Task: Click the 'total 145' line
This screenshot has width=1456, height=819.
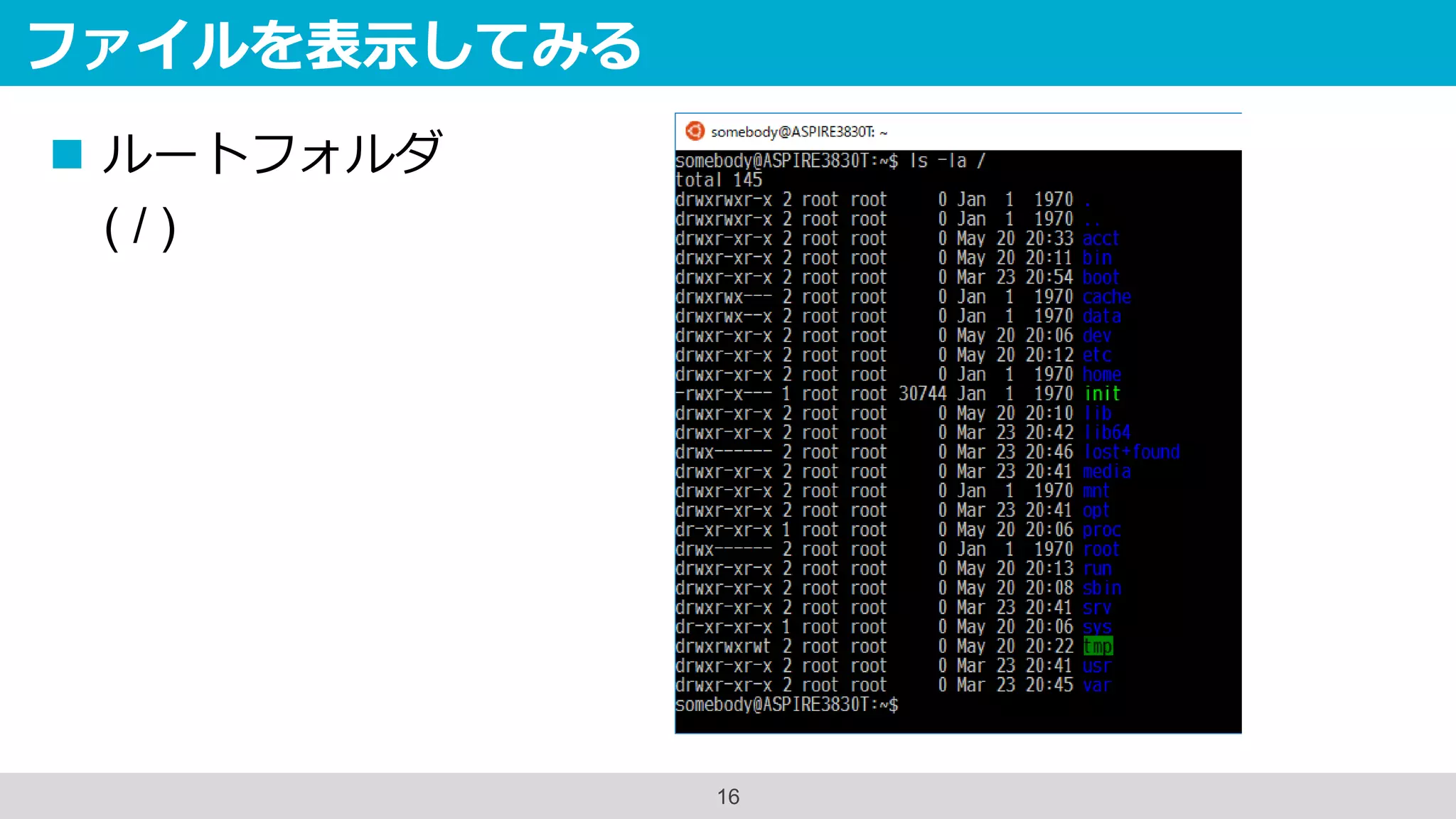Action: point(719,180)
